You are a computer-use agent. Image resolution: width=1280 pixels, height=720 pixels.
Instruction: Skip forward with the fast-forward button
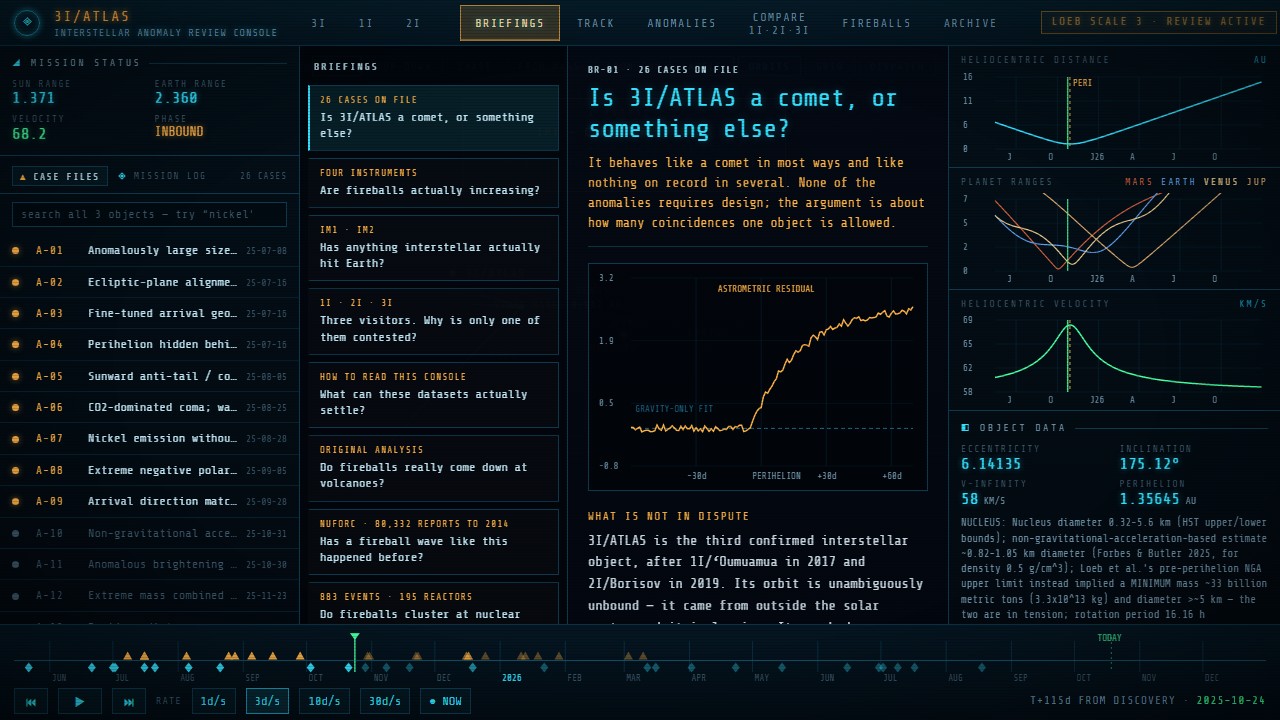[129, 701]
